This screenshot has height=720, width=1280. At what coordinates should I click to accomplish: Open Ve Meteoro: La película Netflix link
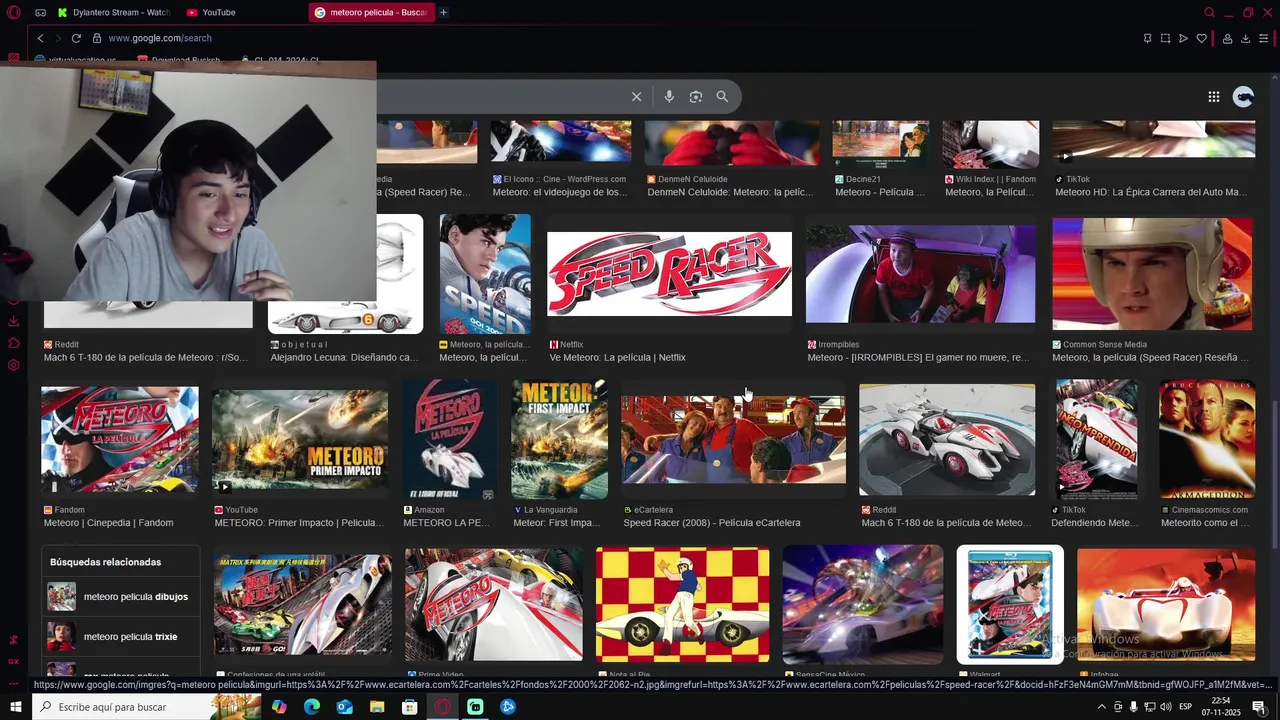(617, 357)
